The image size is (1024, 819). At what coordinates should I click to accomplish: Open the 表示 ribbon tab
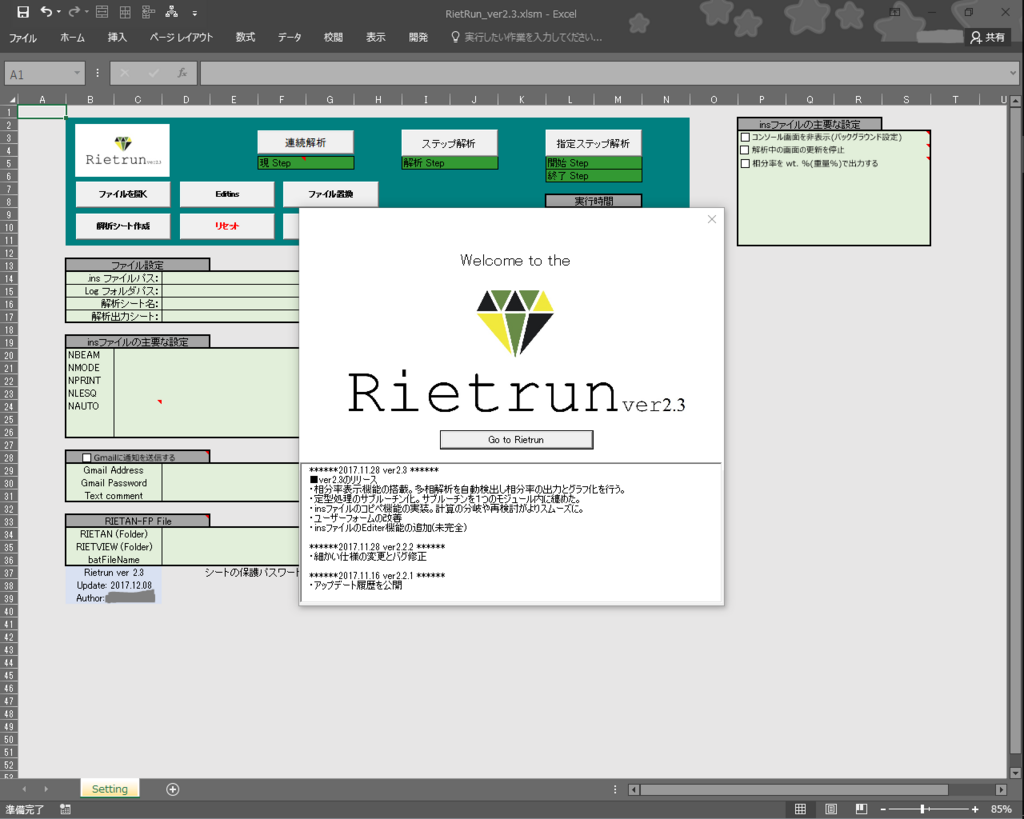(375, 38)
